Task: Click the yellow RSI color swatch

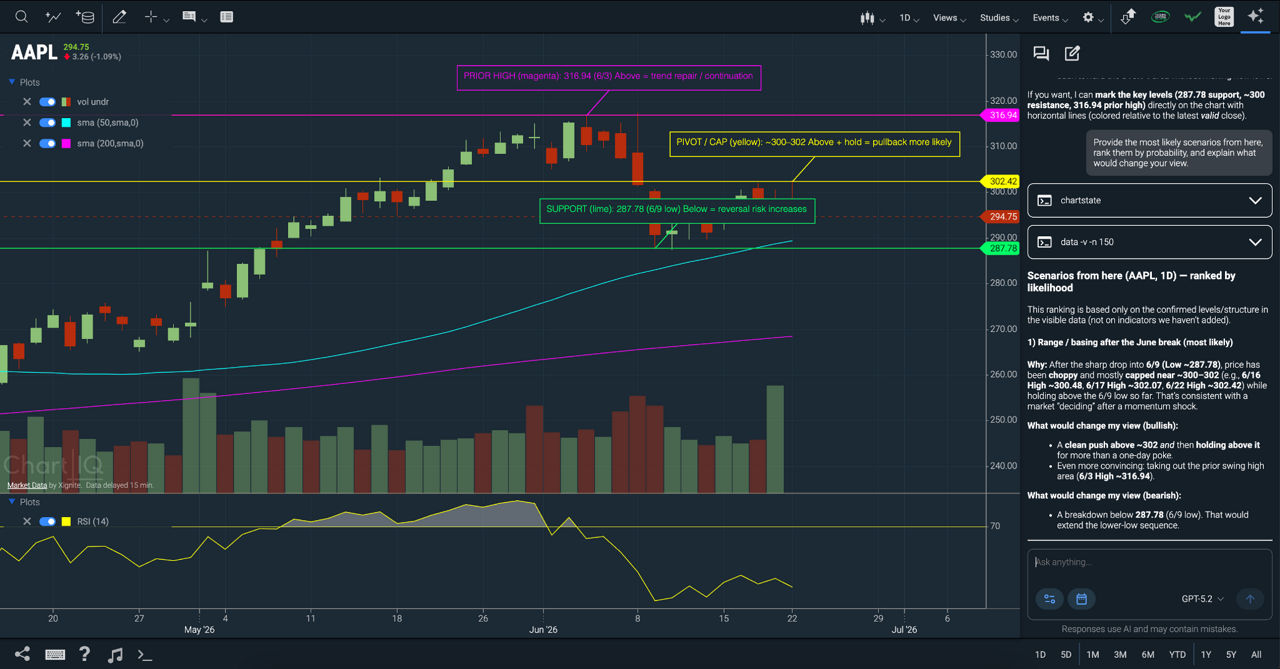Action: click(66, 521)
